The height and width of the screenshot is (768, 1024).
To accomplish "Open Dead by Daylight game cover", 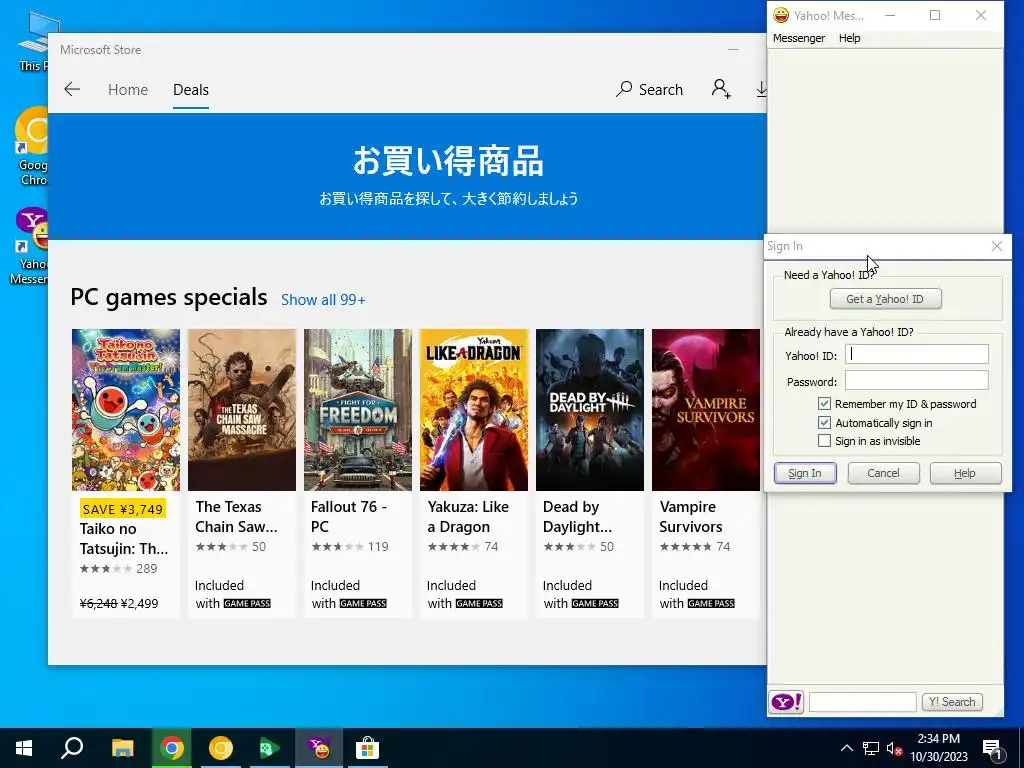I will pyautogui.click(x=590, y=409).
